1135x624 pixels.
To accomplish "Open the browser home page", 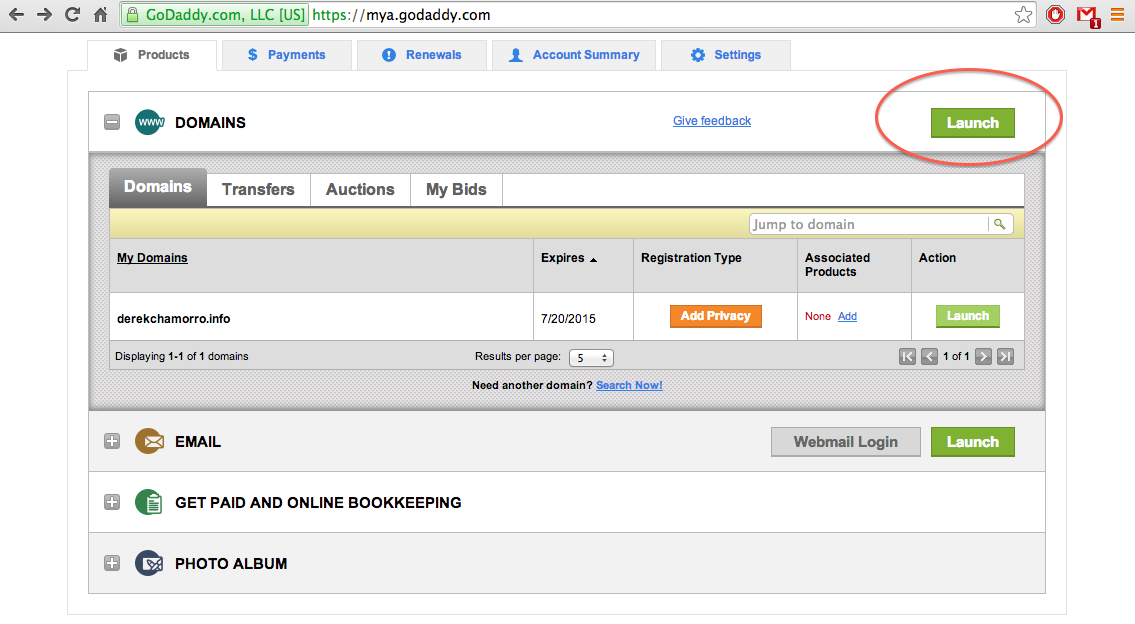I will pyautogui.click(x=101, y=14).
